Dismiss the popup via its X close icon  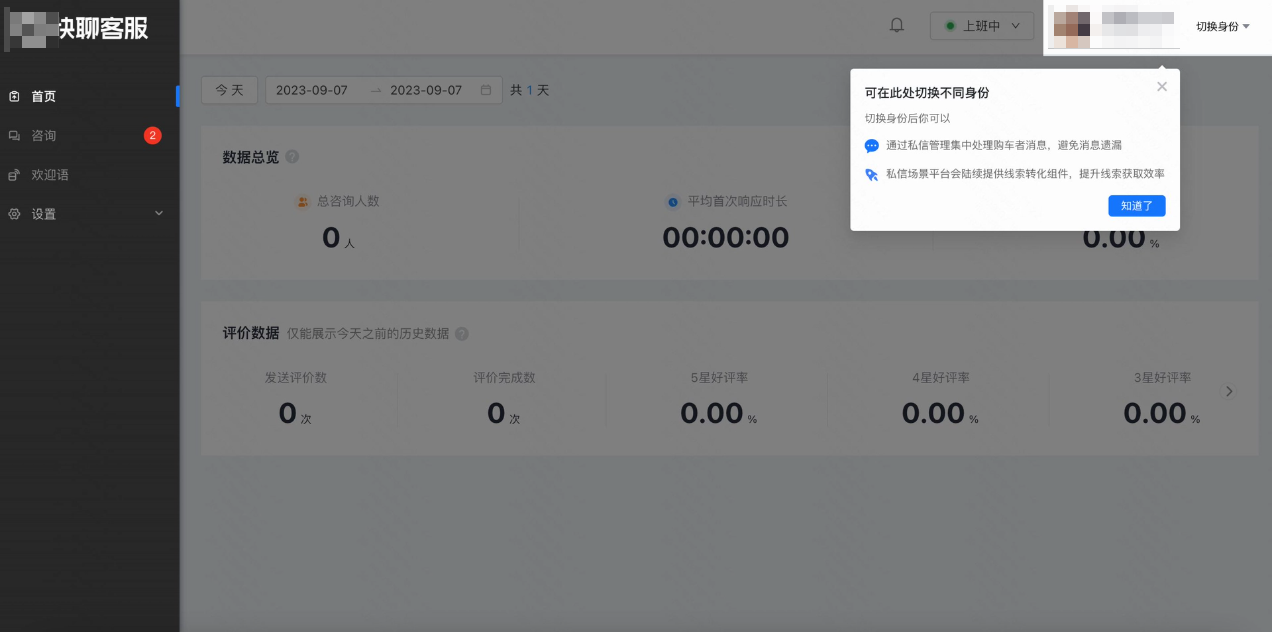[x=1162, y=86]
